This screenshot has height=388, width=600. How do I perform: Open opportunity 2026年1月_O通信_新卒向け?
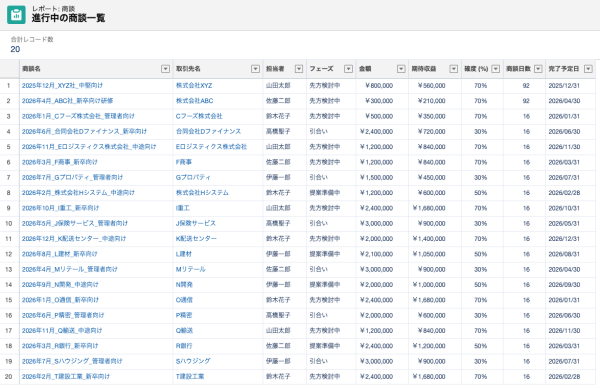(x=60, y=300)
